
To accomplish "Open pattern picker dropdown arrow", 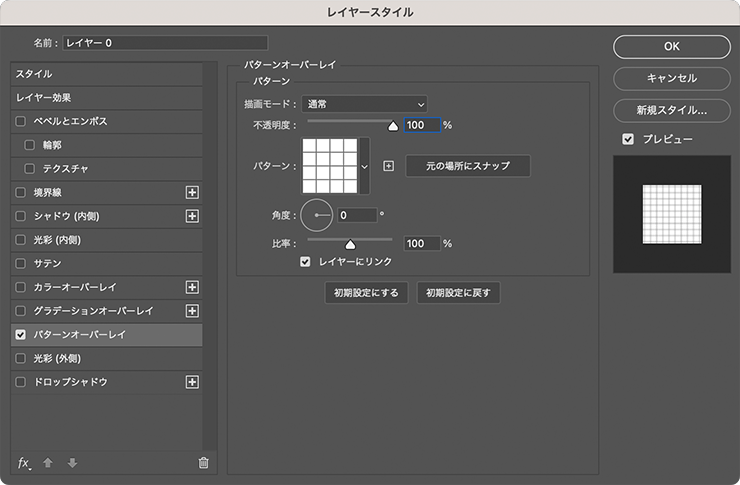I will coord(364,166).
